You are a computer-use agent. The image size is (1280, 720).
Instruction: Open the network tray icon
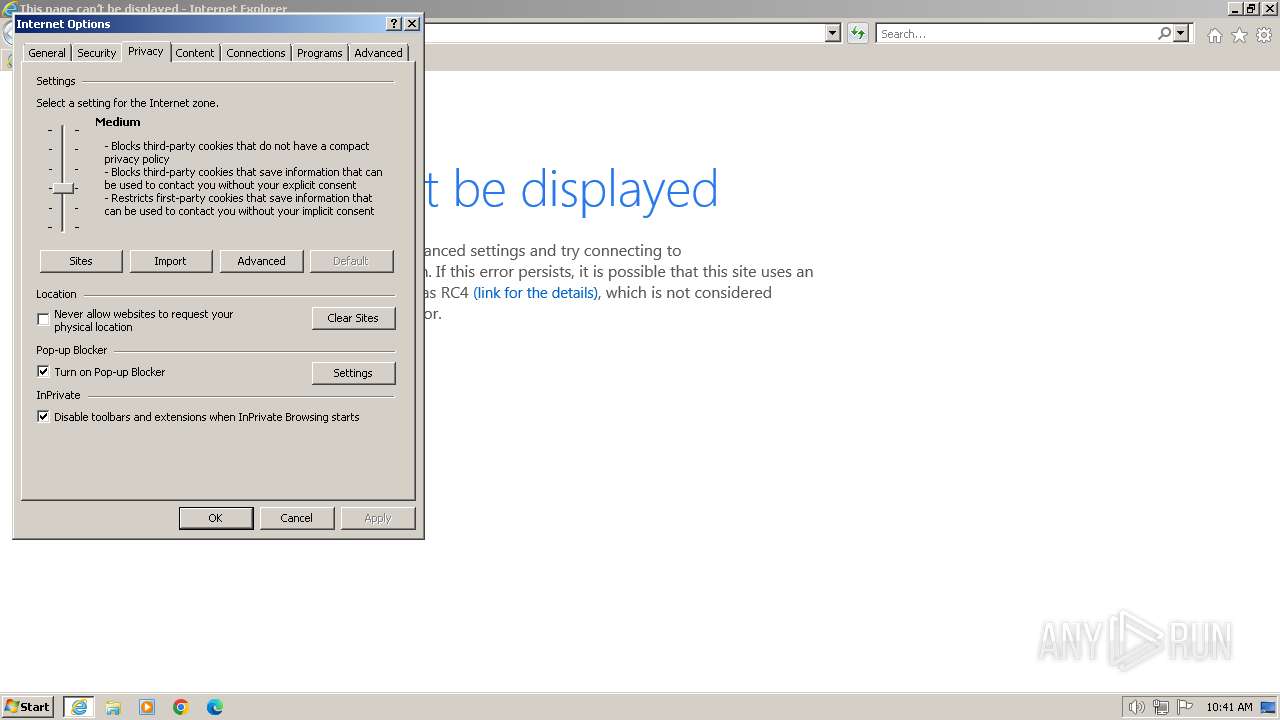pos(1161,707)
